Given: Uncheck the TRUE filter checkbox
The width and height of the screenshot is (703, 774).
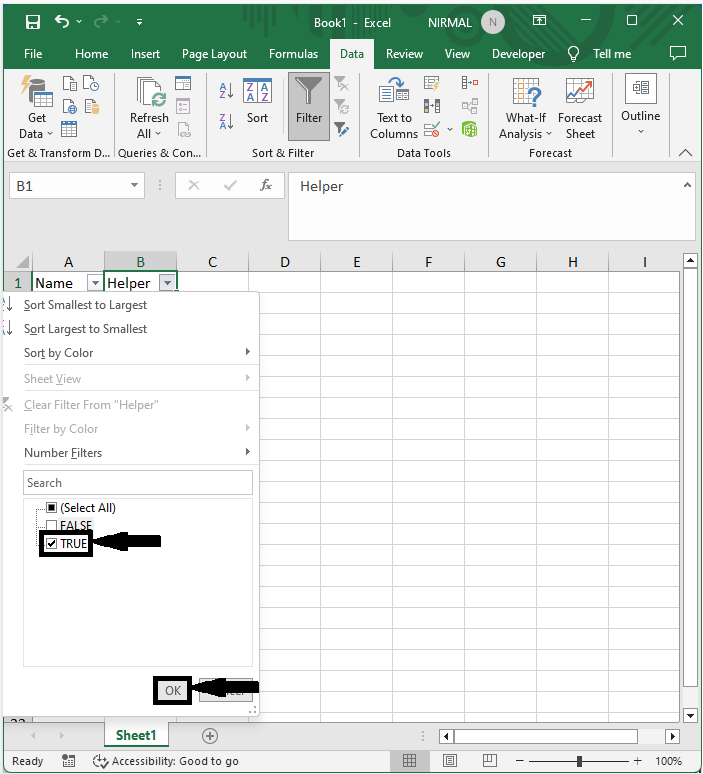Looking at the screenshot, I should pos(51,543).
